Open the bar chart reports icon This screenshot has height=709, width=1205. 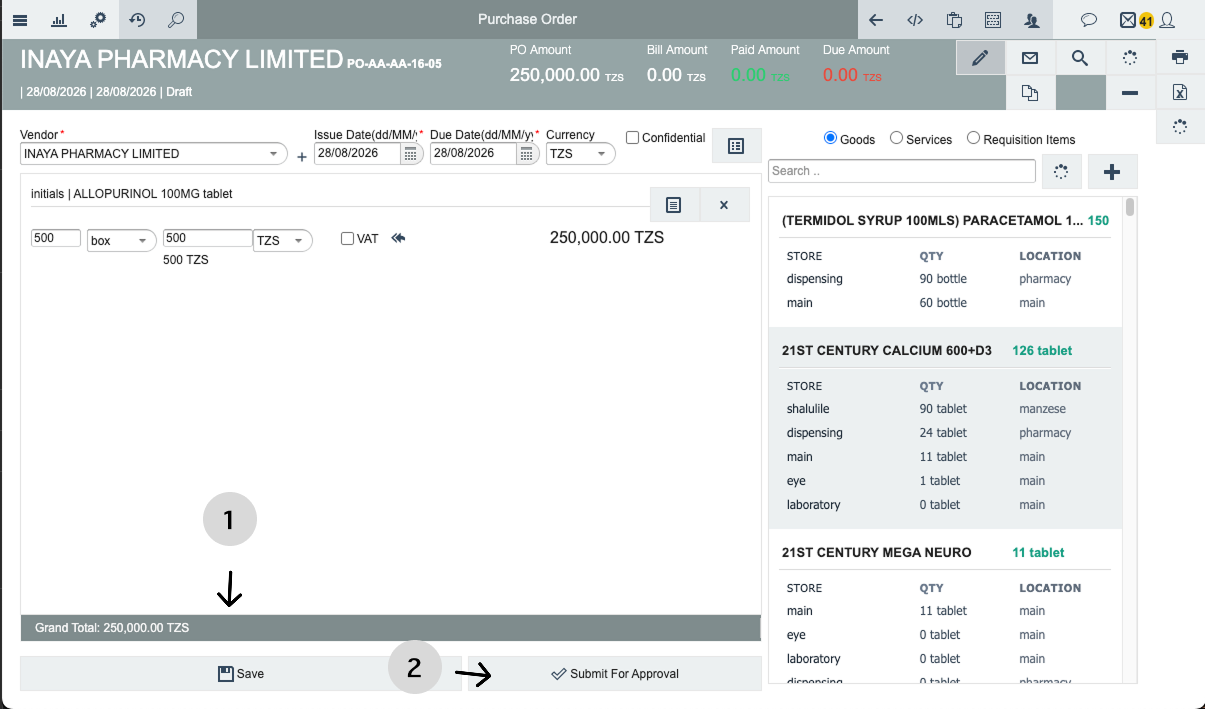click(x=59, y=19)
